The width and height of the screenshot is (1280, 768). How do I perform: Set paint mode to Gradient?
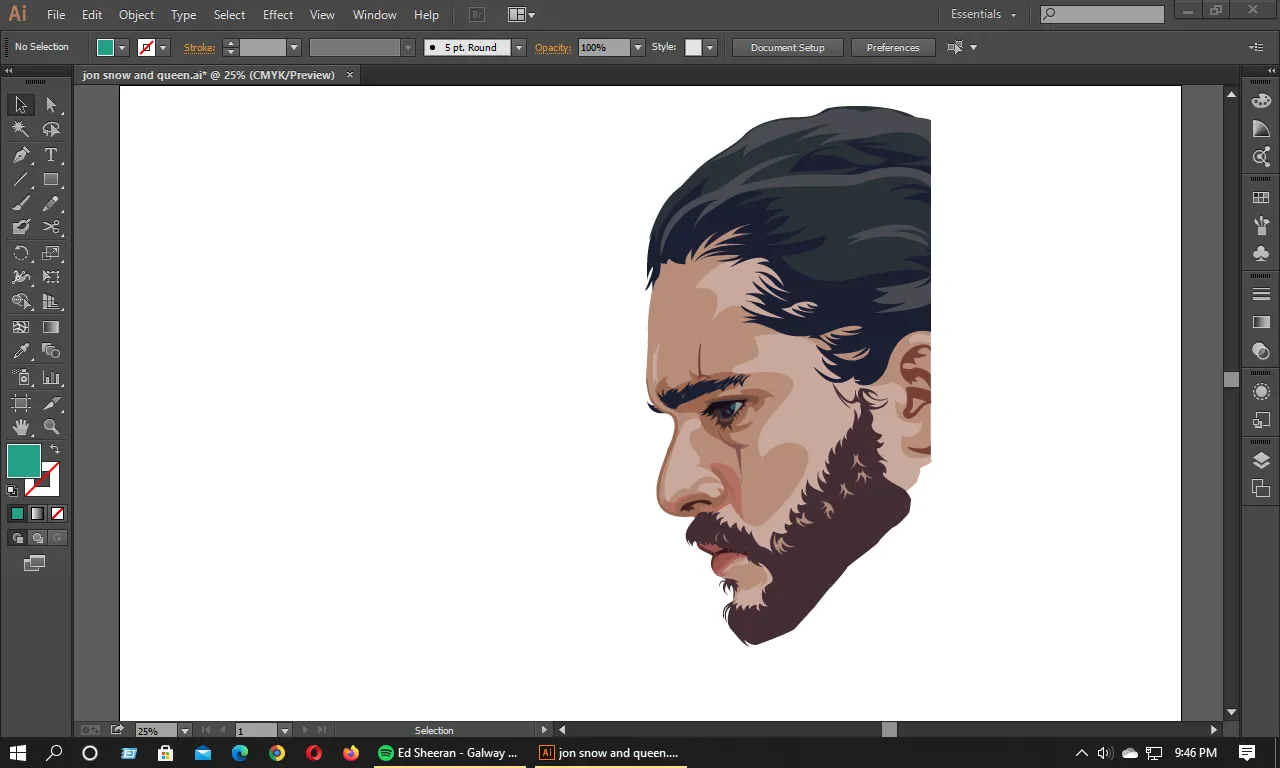point(37,514)
